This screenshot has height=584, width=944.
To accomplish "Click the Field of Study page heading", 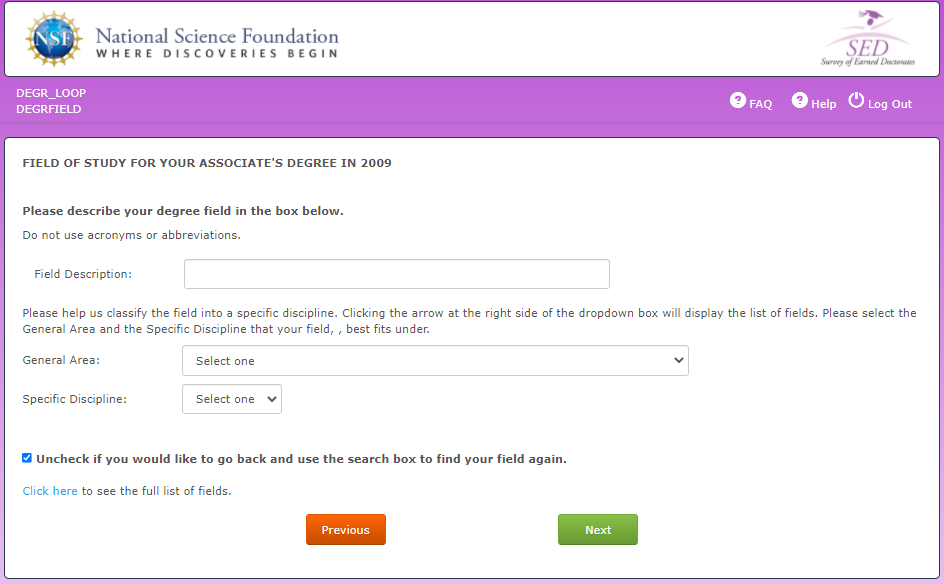I will click(207, 163).
